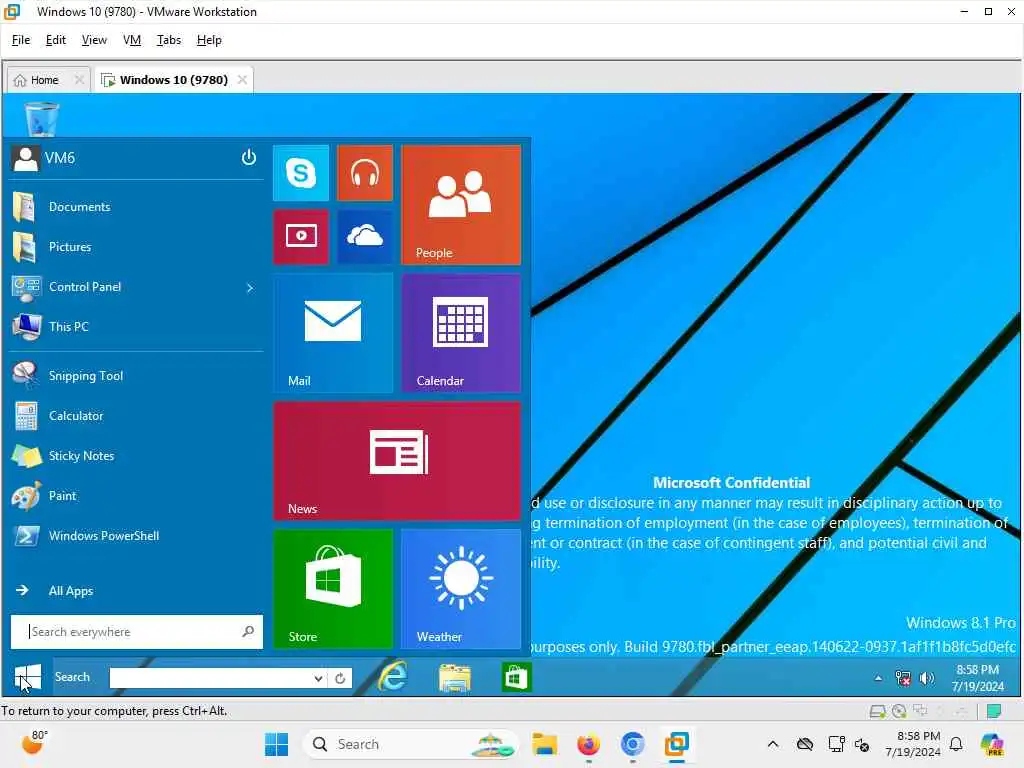Click VMware Workstation host taskbar icon
1024x768 pixels.
(x=677, y=744)
